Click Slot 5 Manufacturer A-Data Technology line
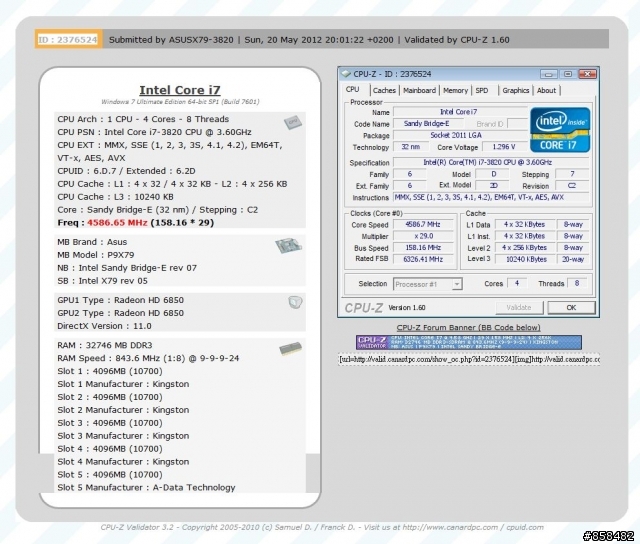 [146, 488]
